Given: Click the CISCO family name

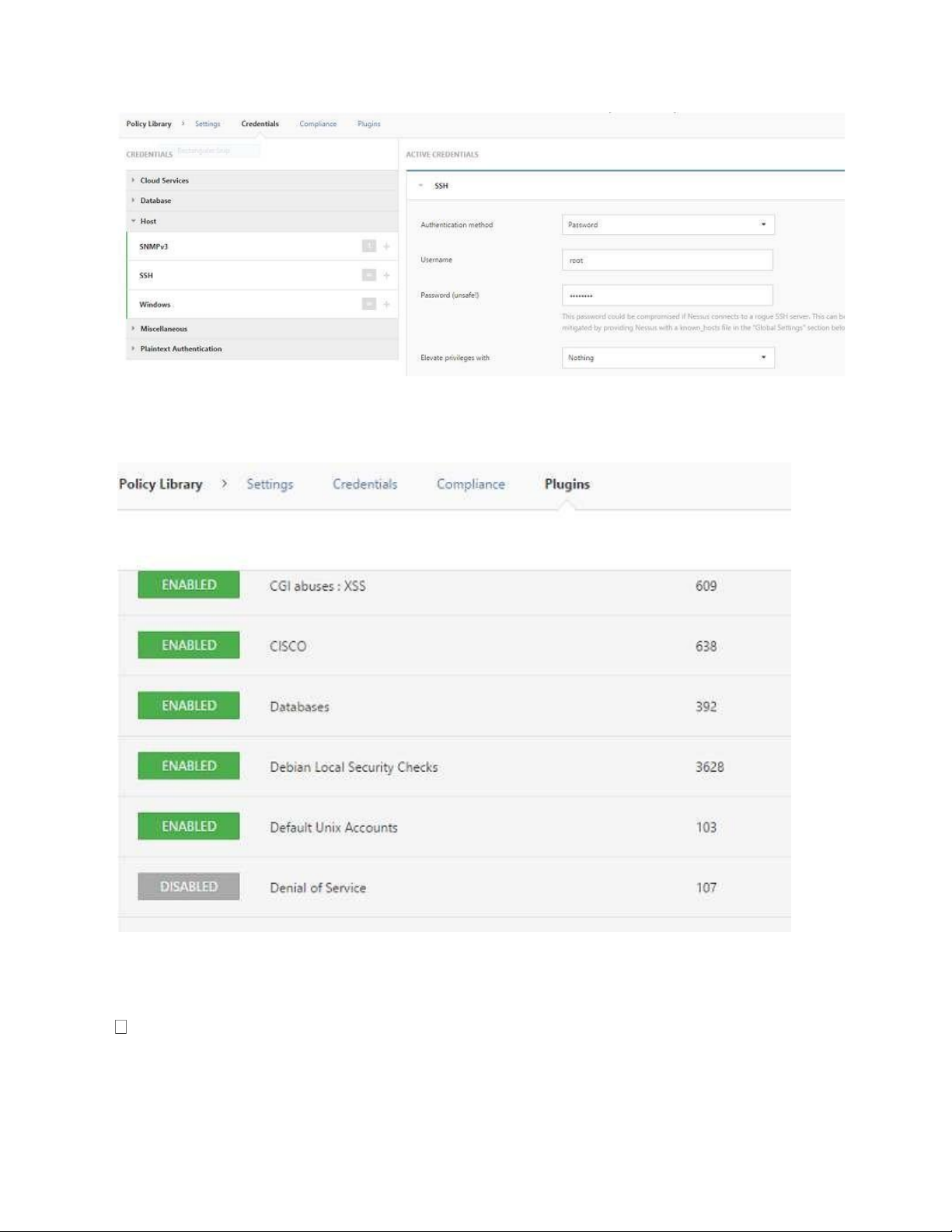Looking at the screenshot, I should tap(288, 647).
